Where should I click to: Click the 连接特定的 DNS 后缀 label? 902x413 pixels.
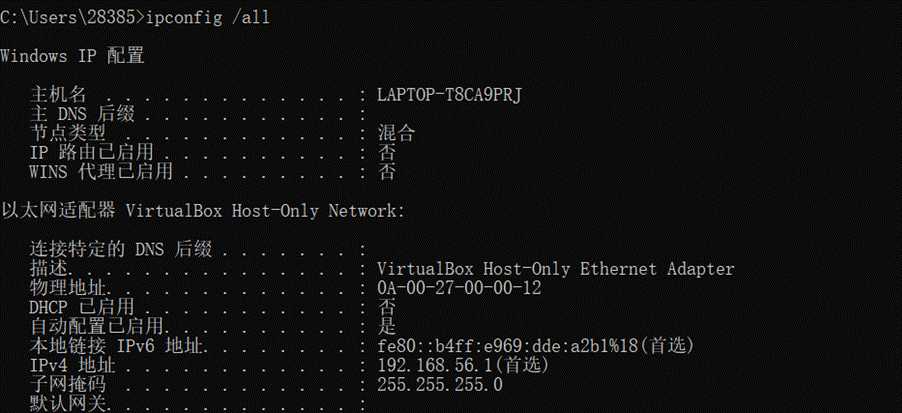(120, 249)
